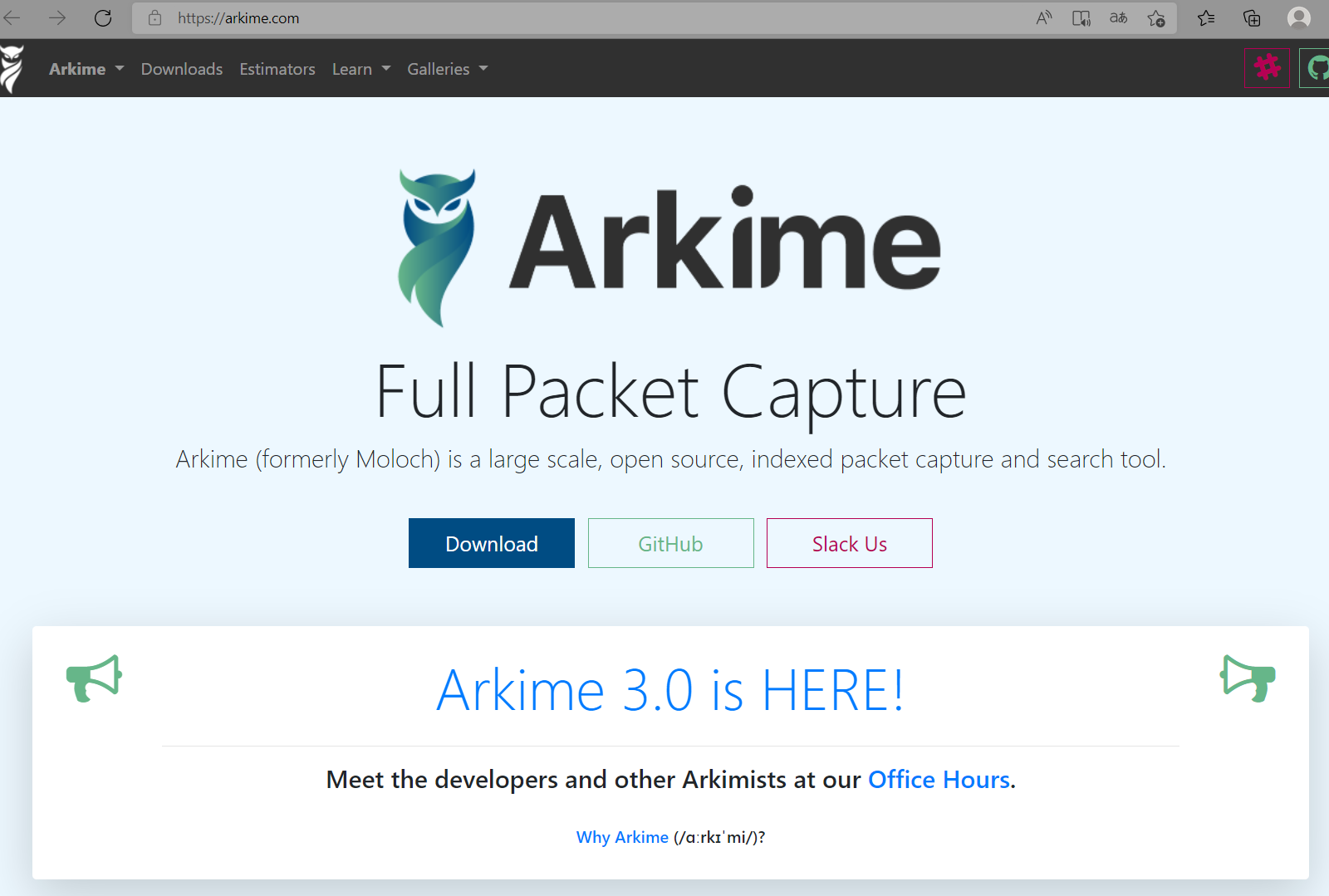This screenshot has width=1329, height=896.
Task: Open the Office Hours link
Action: 939,780
